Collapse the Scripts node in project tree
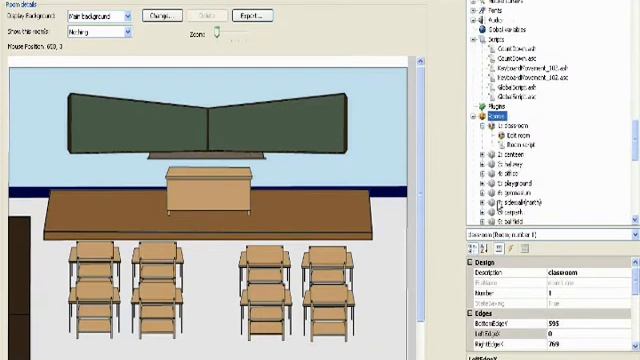The width and height of the screenshot is (640, 360). click(x=473, y=40)
